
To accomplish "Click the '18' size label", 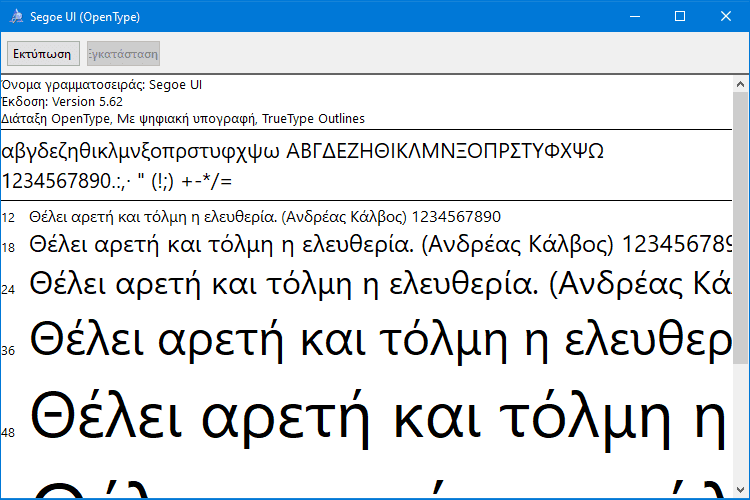I will coord(8,248).
